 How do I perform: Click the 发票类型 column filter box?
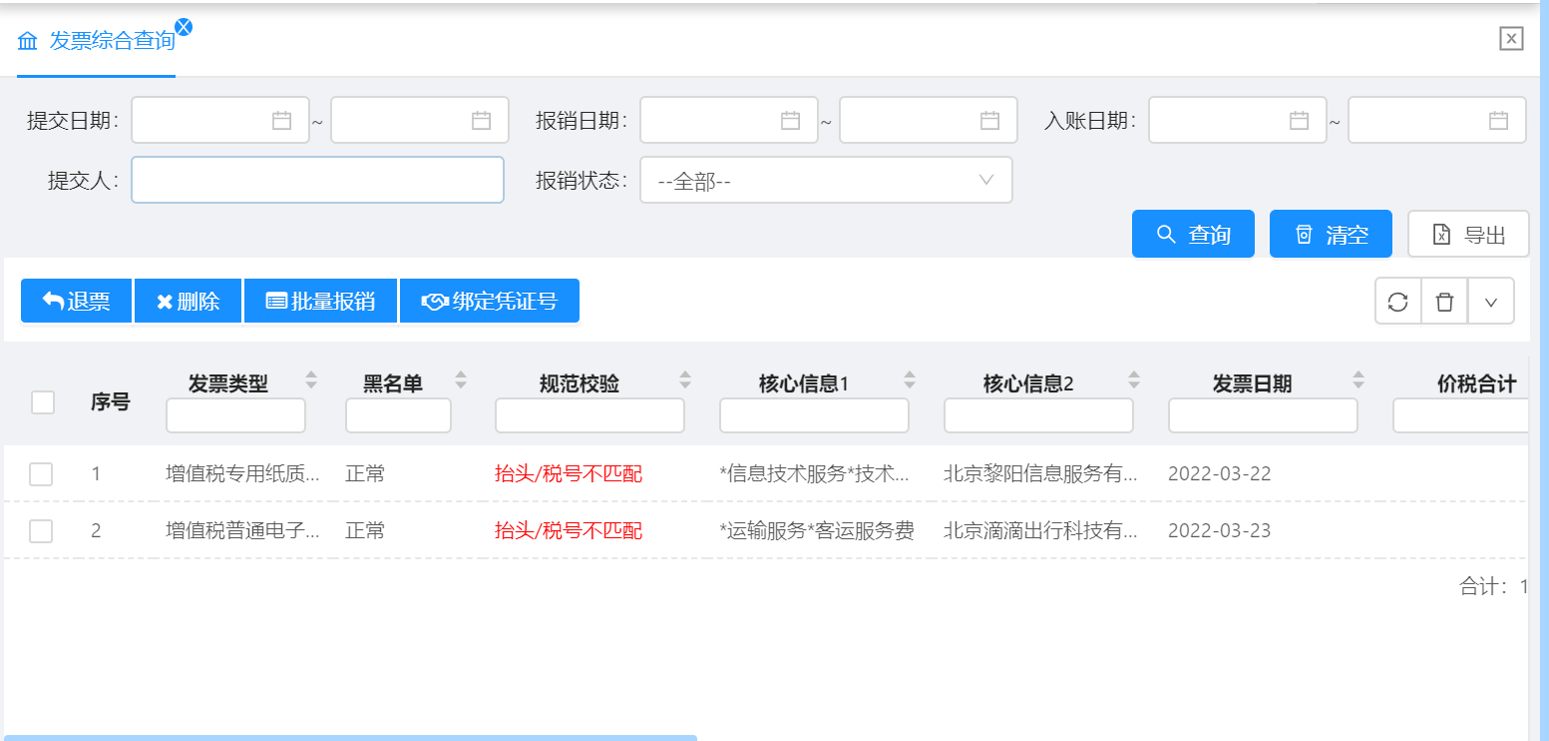(x=236, y=416)
